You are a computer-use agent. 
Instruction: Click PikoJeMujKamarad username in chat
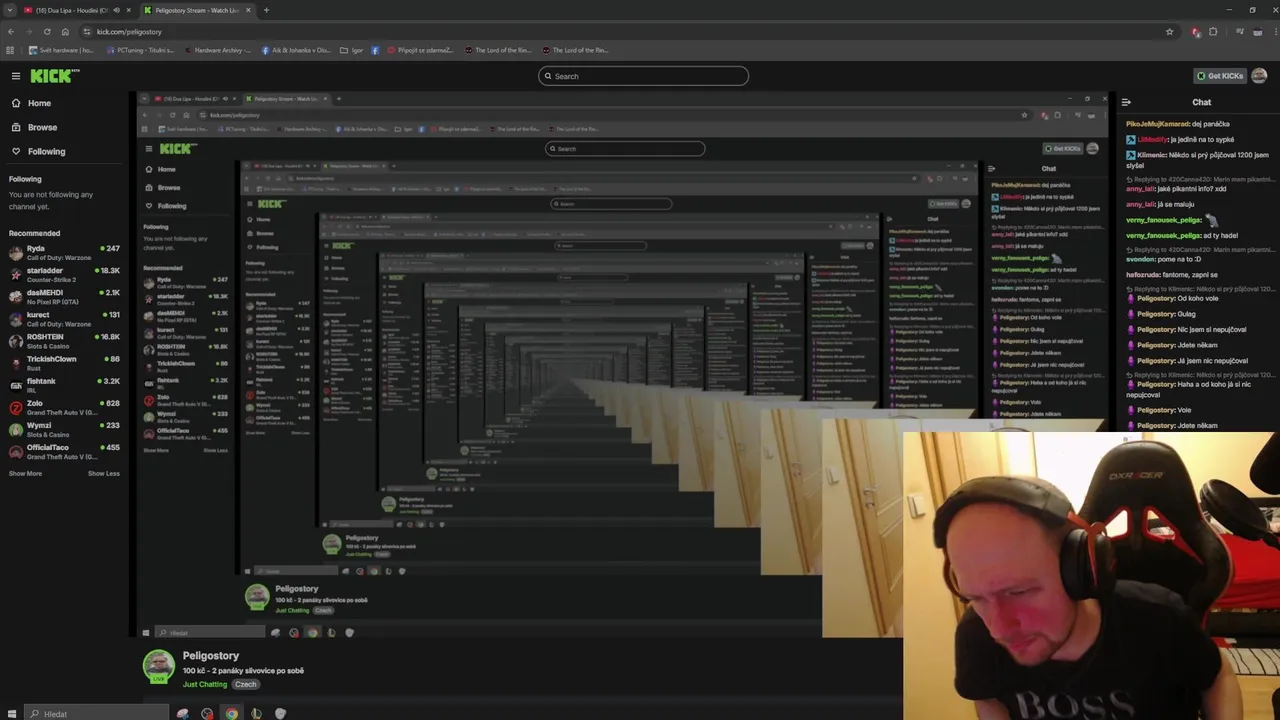pos(1158,124)
